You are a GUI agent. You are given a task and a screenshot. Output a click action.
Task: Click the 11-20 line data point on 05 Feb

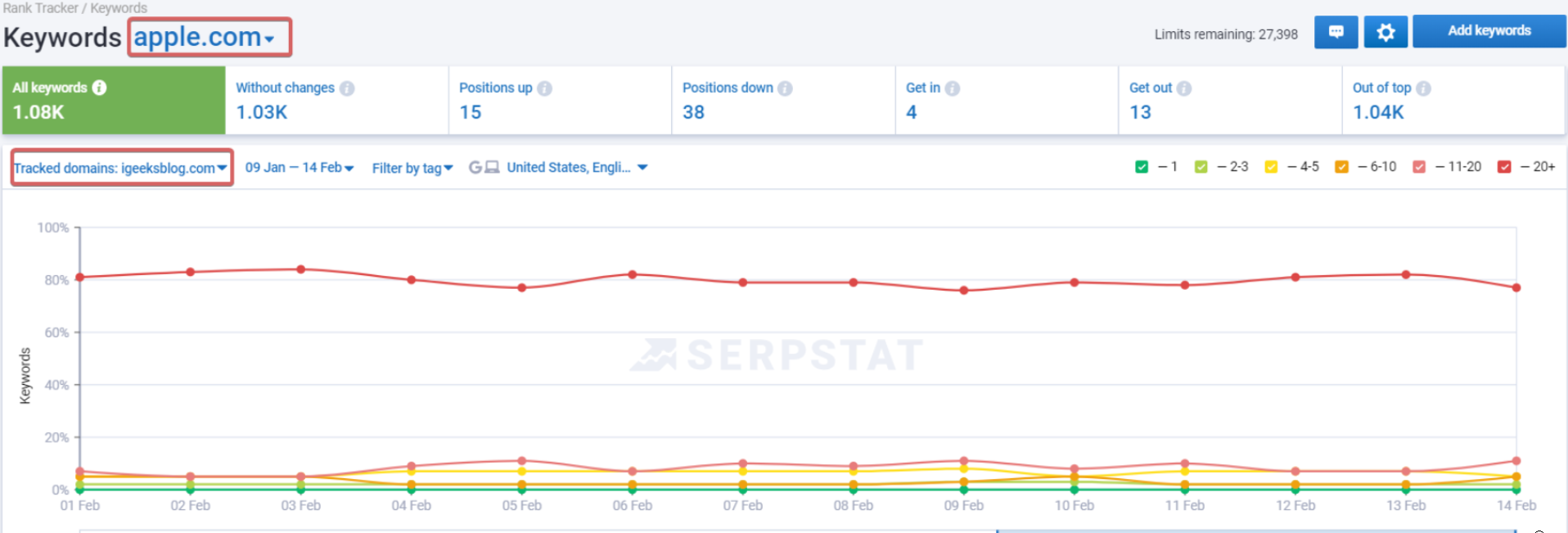point(522,461)
